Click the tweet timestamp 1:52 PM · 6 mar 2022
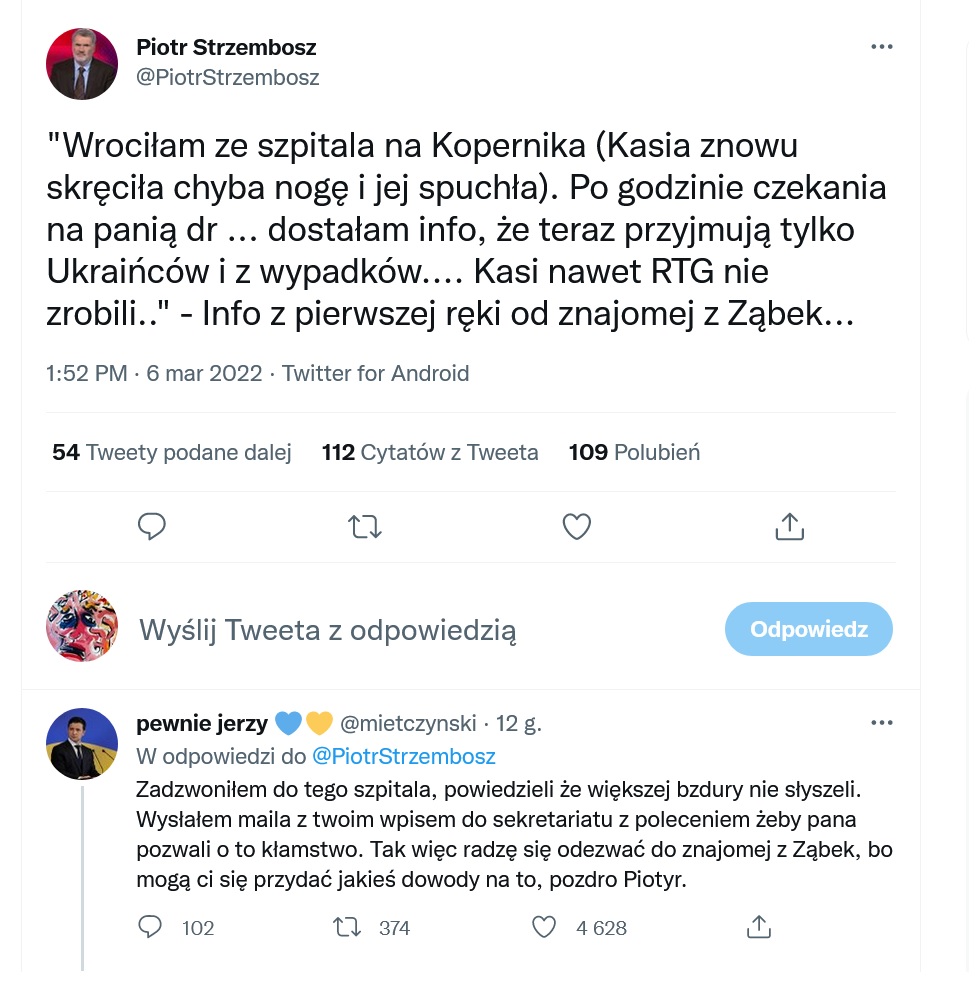 (154, 374)
